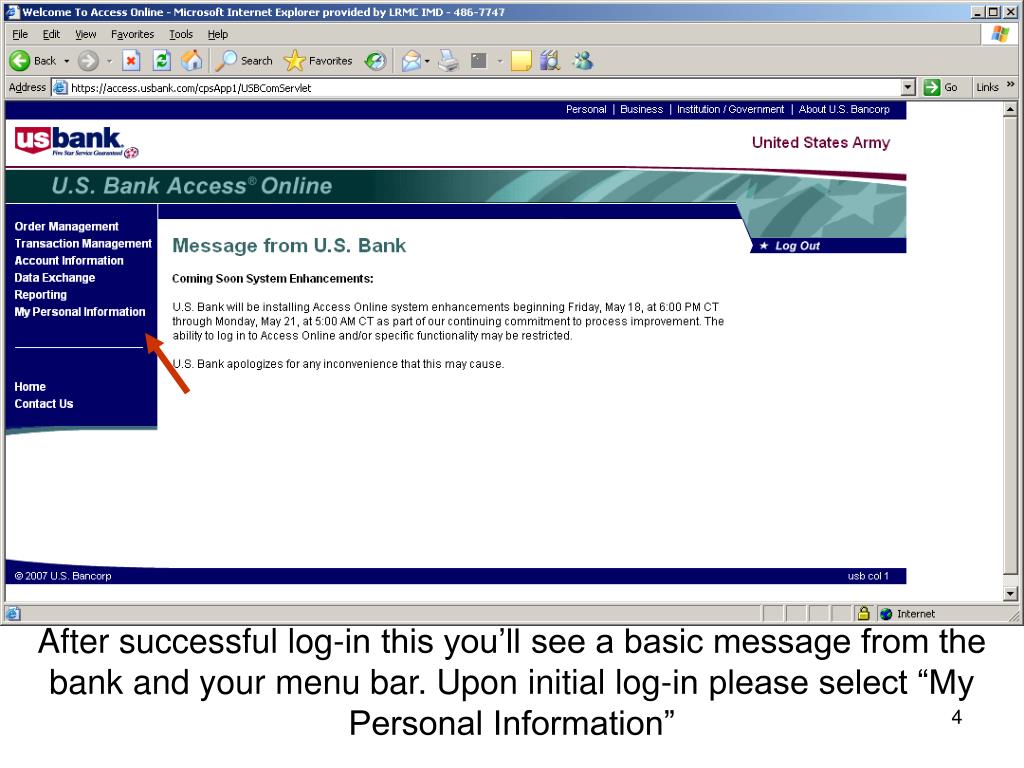Click the Forward arrow button
The height and width of the screenshot is (768, 1024).
(88, 61)
